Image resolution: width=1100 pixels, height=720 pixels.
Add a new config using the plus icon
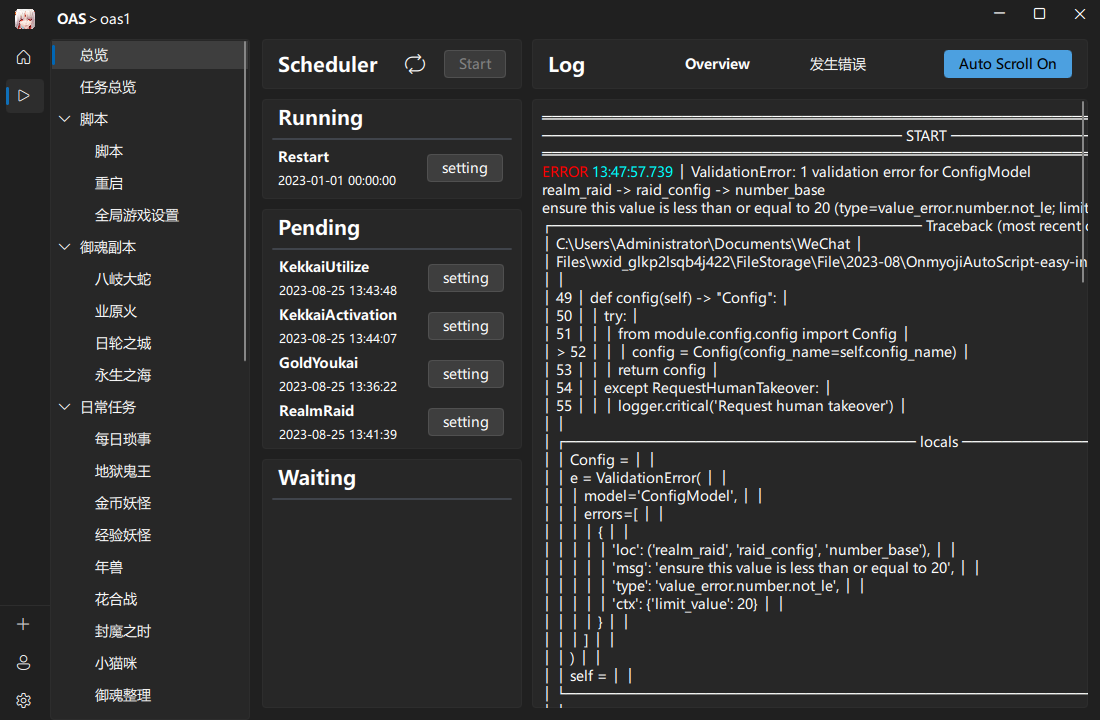point(23,623)
